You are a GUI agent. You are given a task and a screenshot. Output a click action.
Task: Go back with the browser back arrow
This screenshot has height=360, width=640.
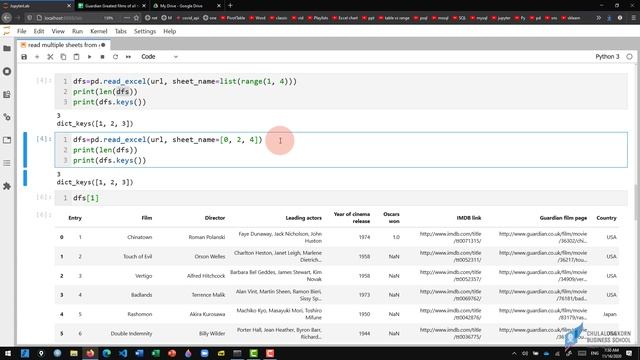point(7,18)
